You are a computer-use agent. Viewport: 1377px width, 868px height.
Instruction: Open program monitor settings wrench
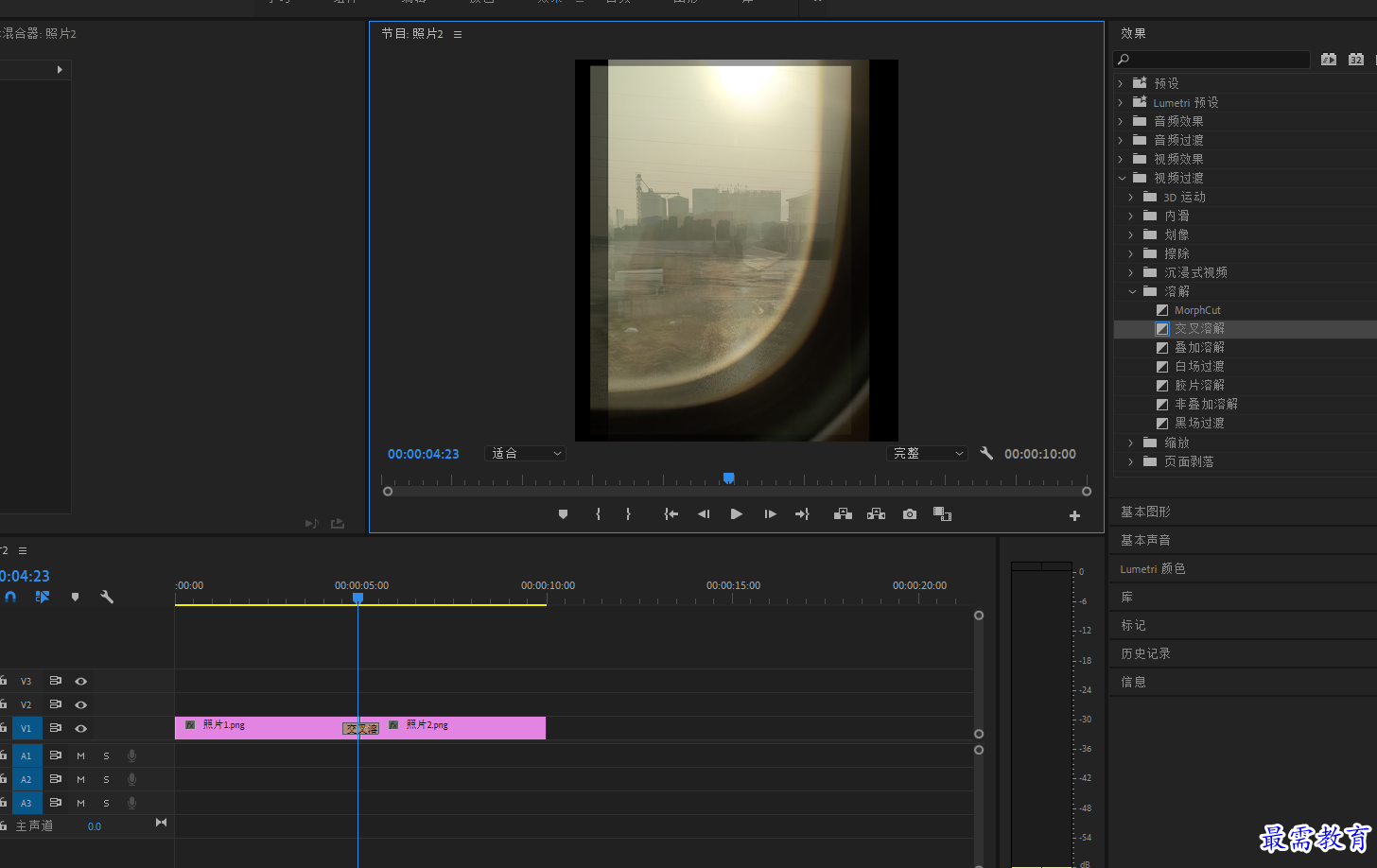986,454
